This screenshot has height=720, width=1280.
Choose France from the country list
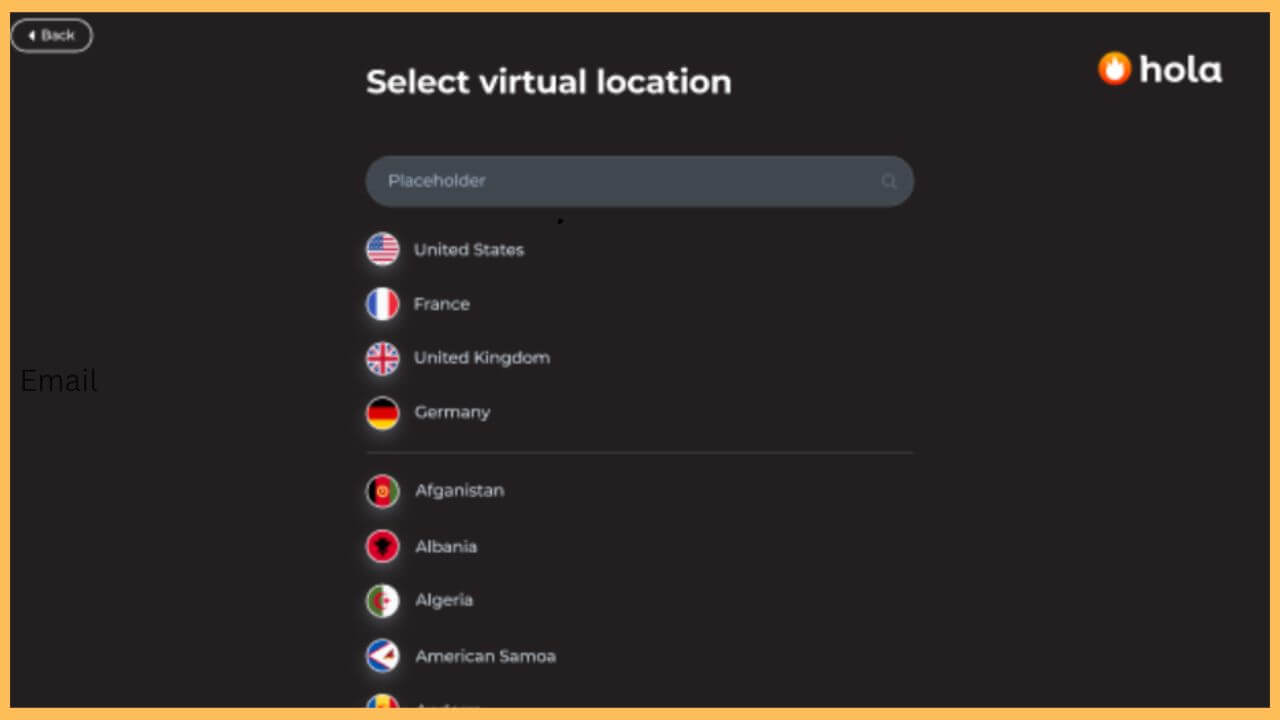pyautogui.click(x=441, y=303)
